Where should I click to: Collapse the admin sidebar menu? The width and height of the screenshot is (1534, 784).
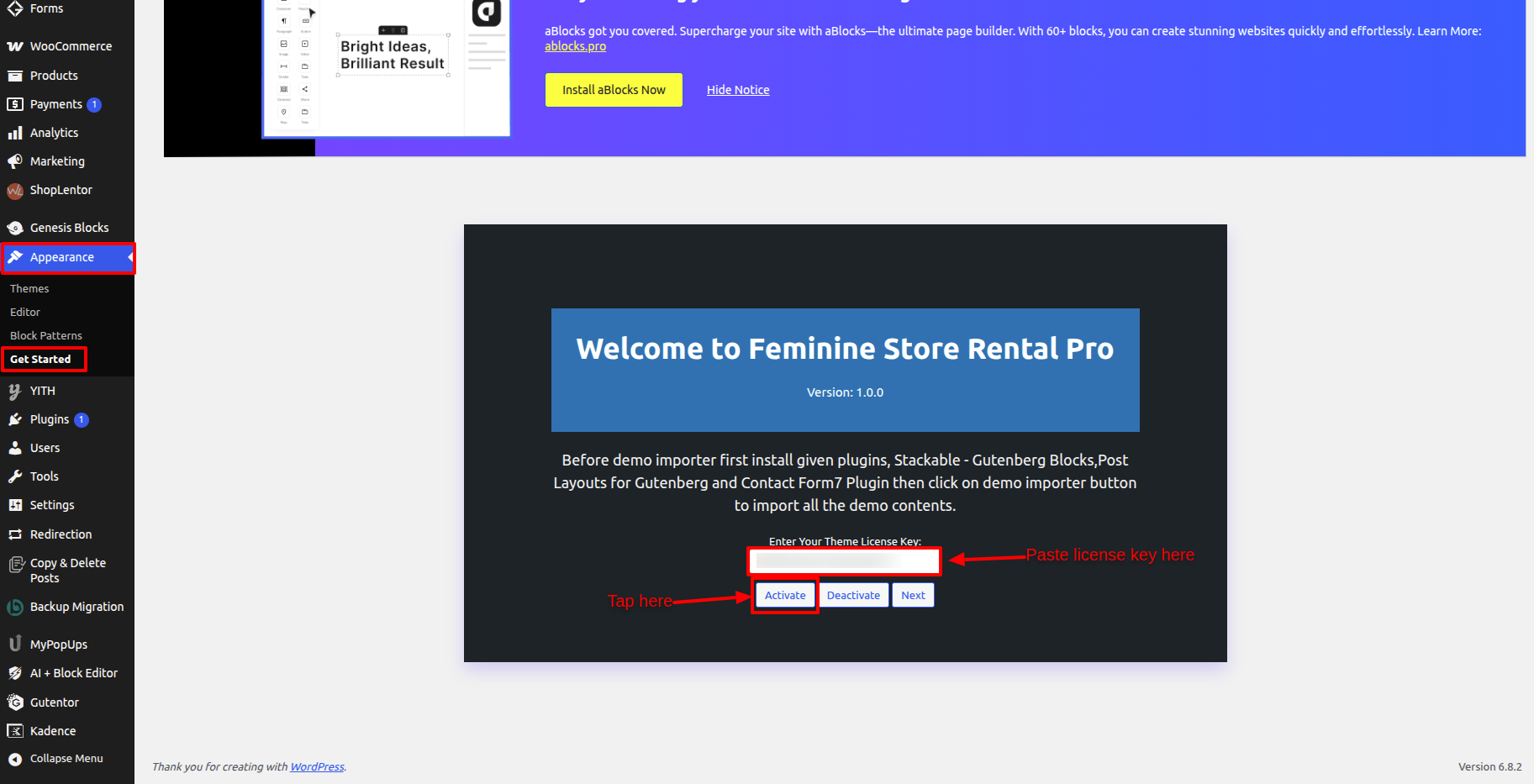pos(55,759)
